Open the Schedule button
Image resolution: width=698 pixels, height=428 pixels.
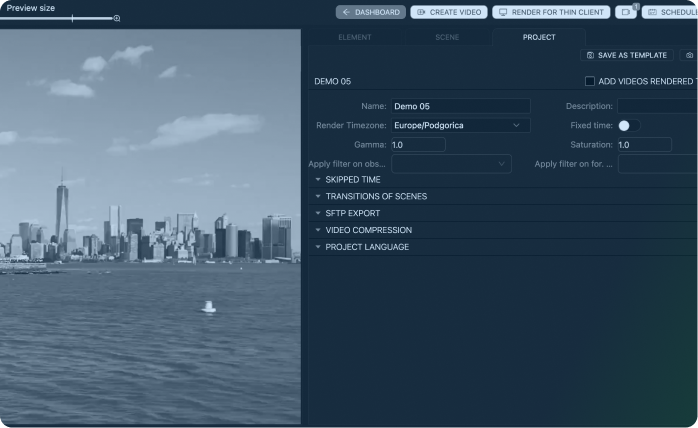pos(670,12)
